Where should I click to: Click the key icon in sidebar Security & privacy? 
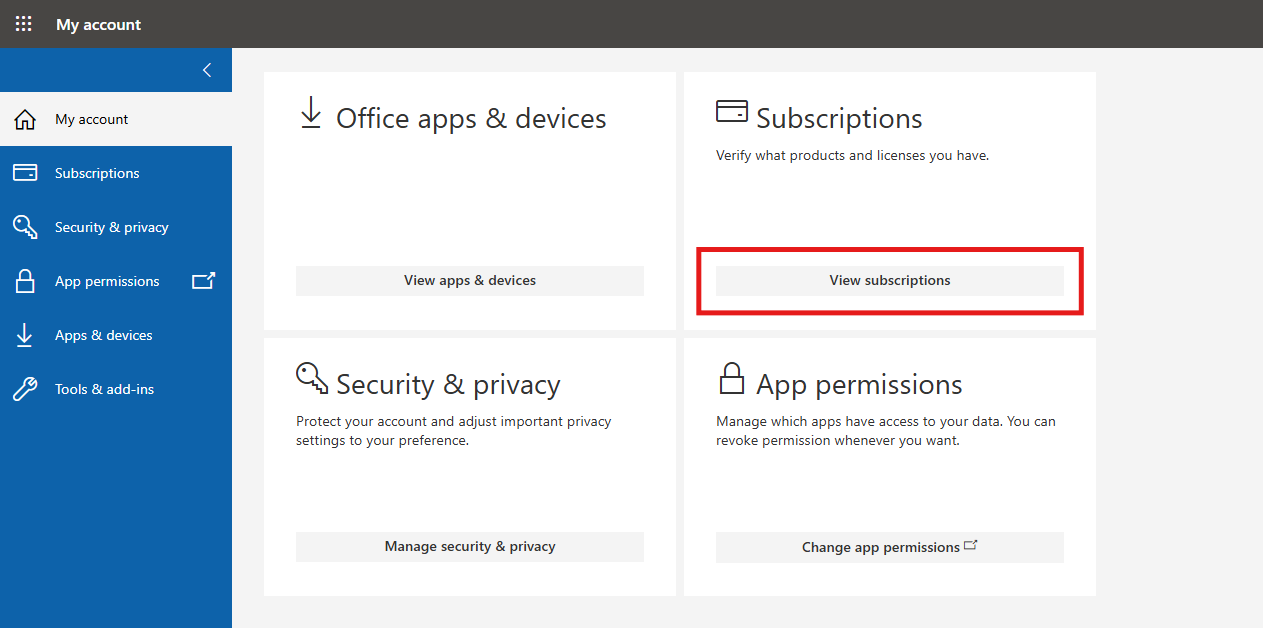click(25, 227)
